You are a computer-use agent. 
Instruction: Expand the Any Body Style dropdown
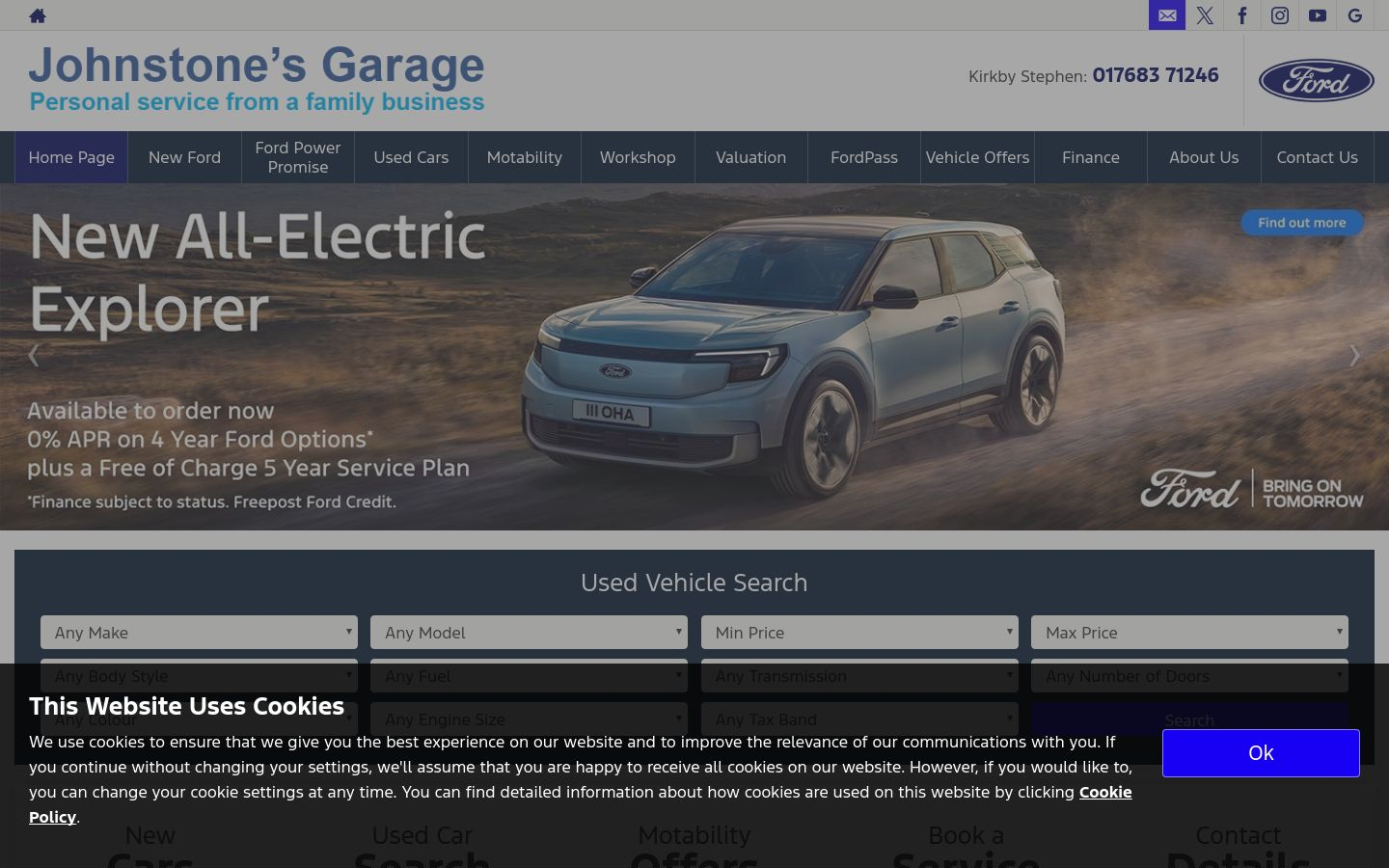(x=199, y=676)
